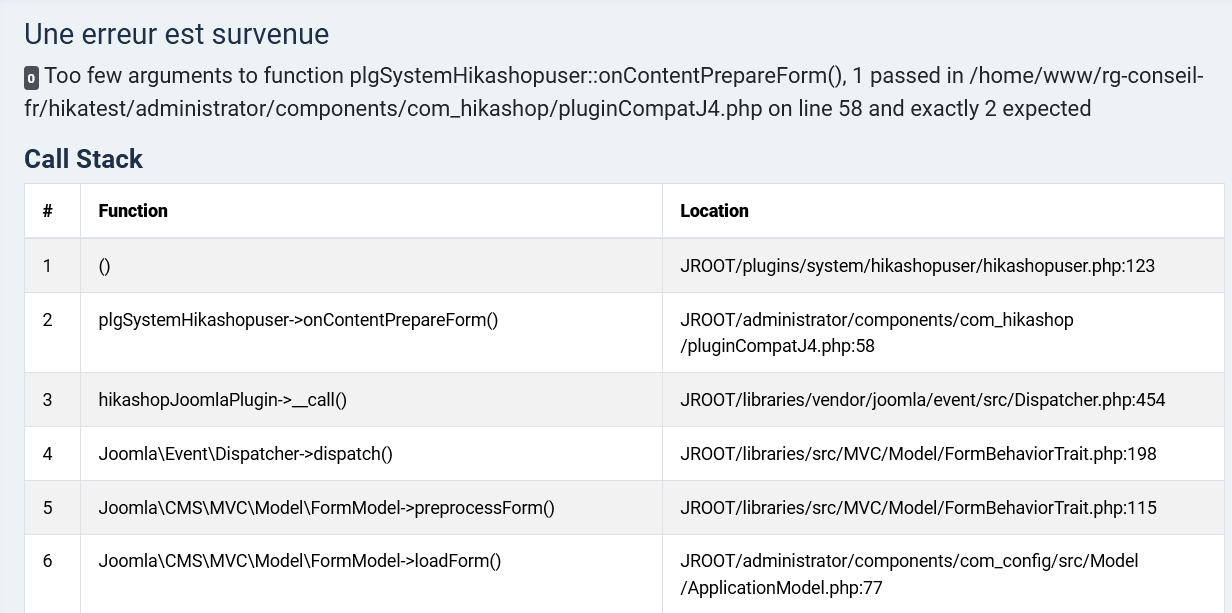This screenshot has height=613, width=1232.
Task: Click the Function column header
Action: 133,211
